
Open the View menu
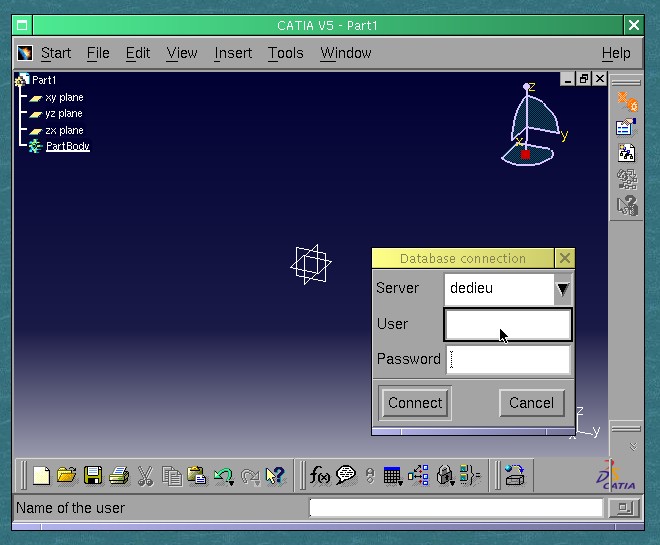pyautogui.click(x=182, y=53)
